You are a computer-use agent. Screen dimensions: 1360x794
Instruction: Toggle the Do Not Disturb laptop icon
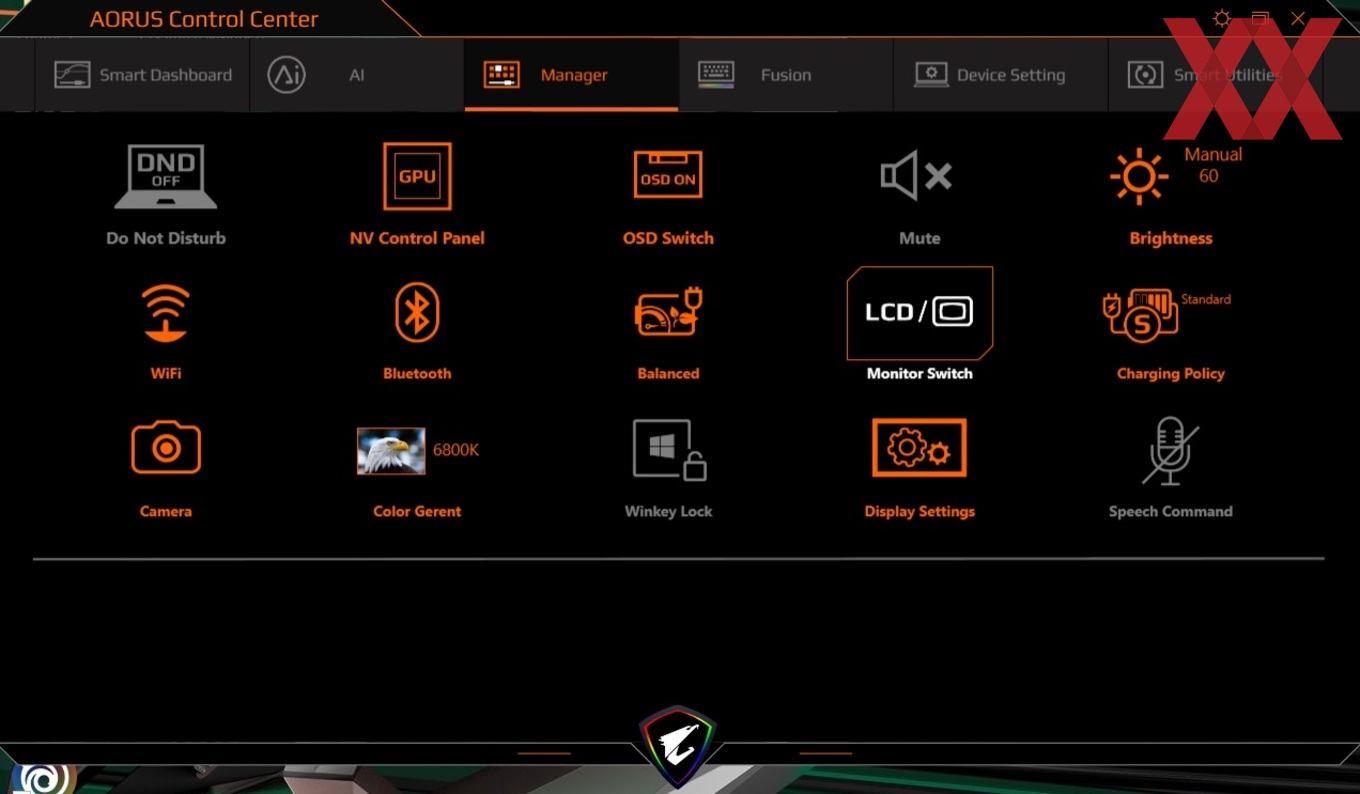point(165,176)
